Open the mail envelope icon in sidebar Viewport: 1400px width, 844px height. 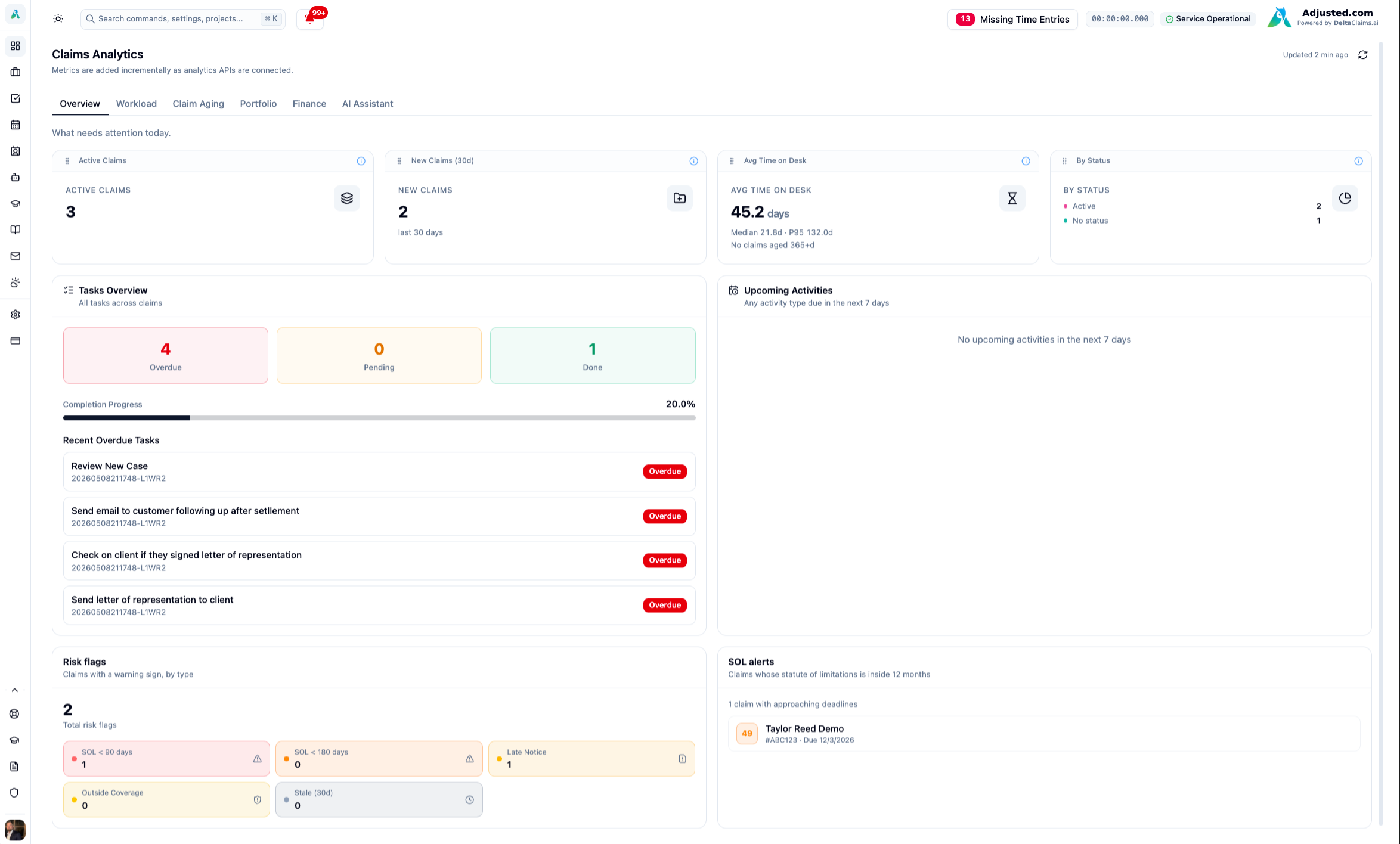point(16,256)
